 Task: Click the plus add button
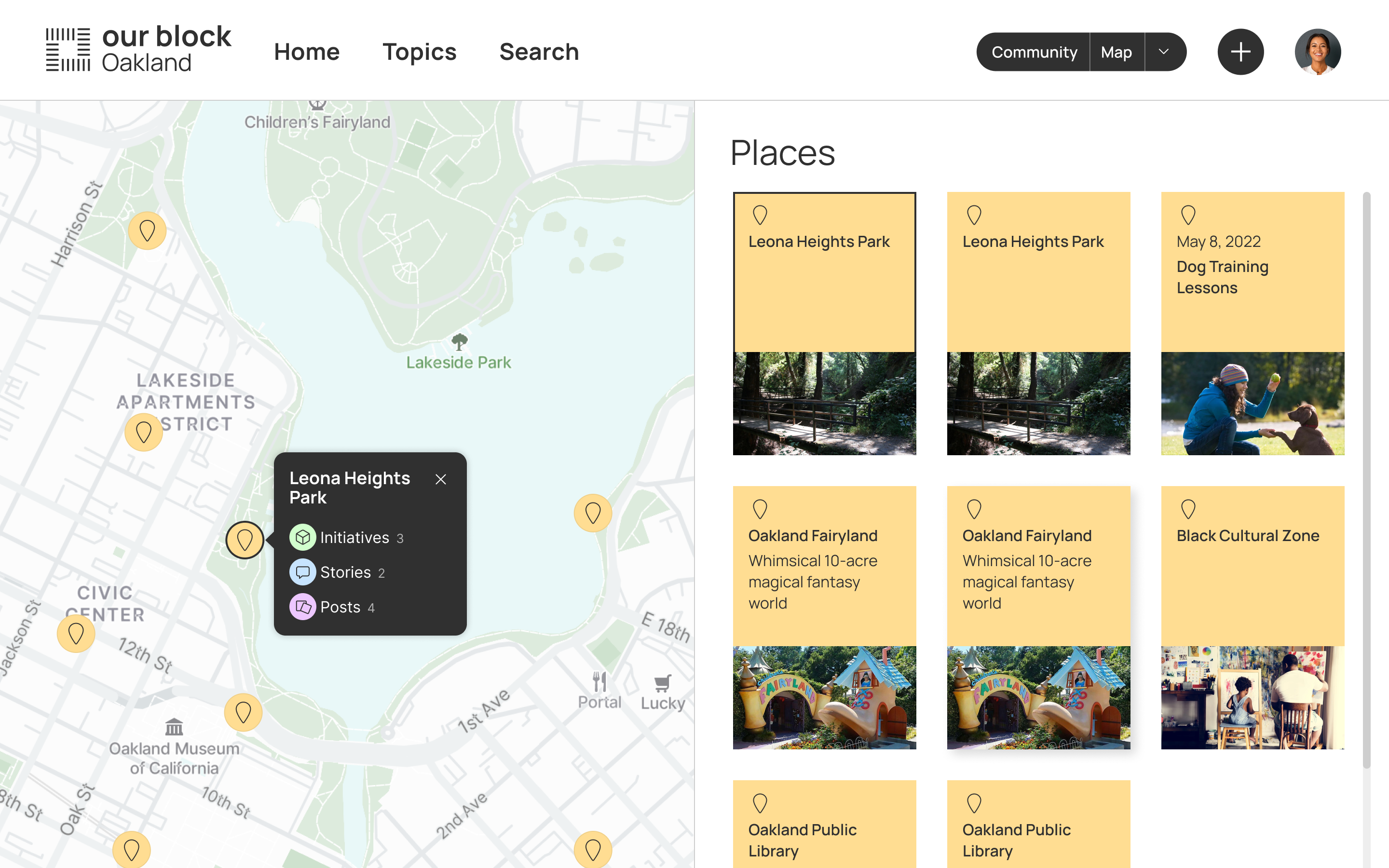[x=1240, y=52]
